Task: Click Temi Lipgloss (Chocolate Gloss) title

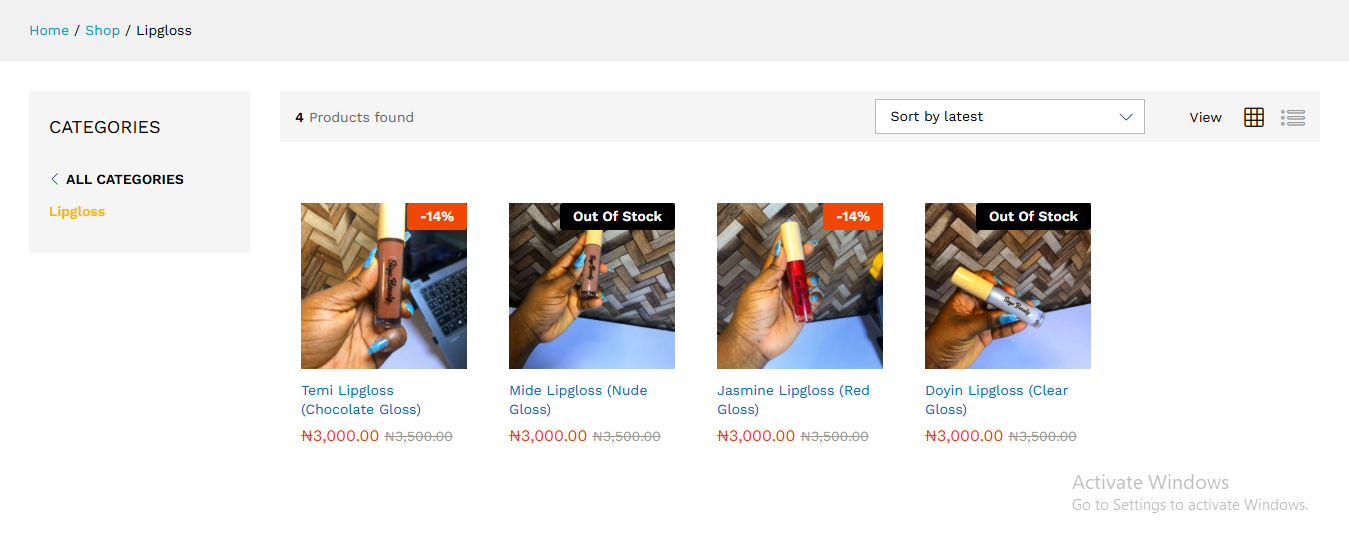Action: pyautogui.click(x=361, y=400)
